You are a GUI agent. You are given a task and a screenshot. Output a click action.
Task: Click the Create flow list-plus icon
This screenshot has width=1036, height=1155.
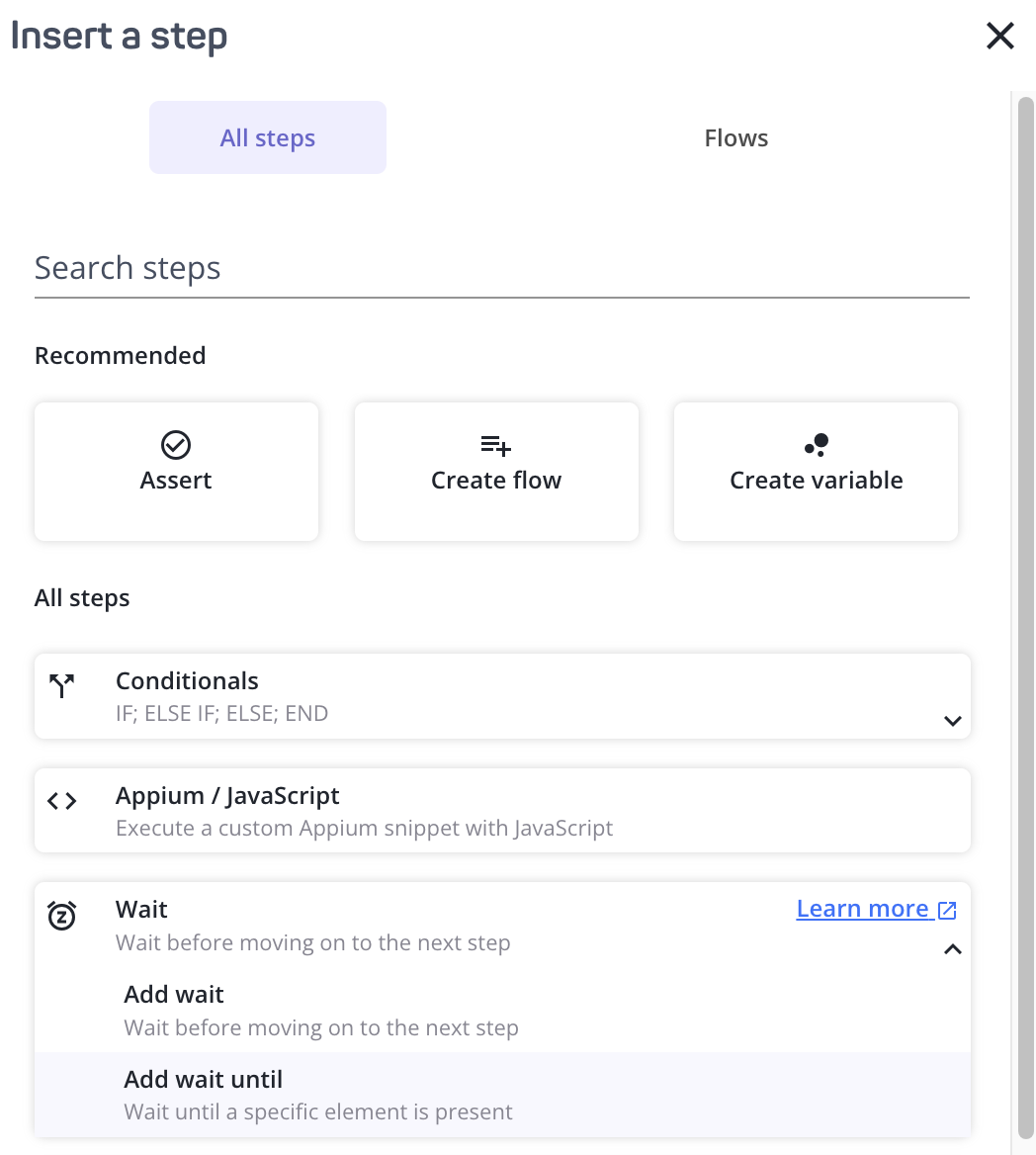click(x=495, y=446)
